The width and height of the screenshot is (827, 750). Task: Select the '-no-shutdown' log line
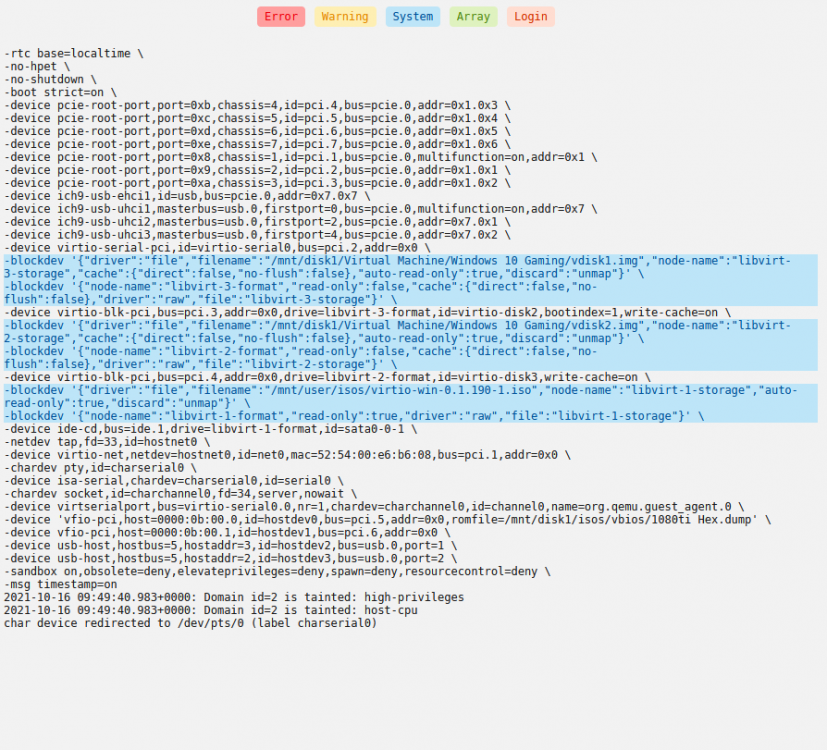pyautogui.click(x=51, y=80)
